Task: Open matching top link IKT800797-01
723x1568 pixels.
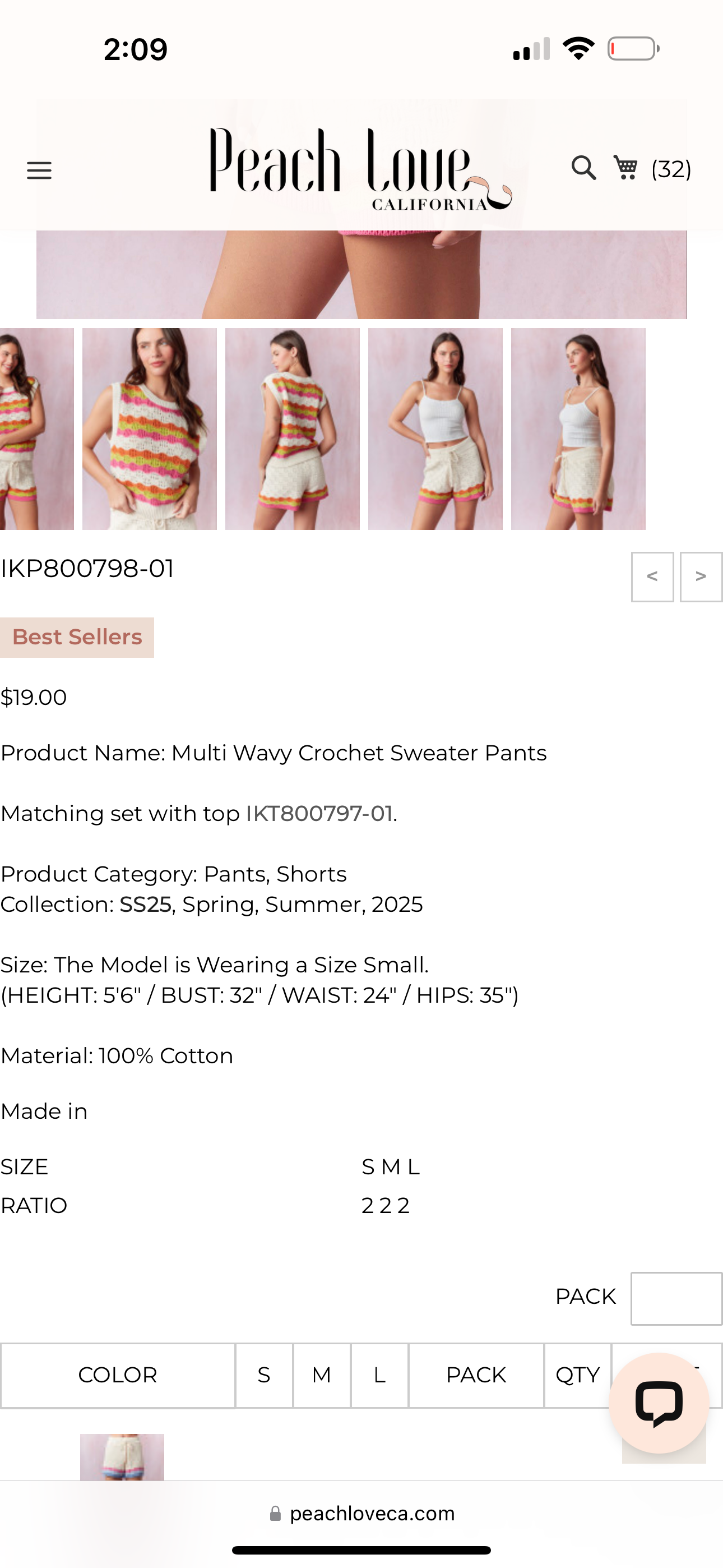Action: [x=319, y=814]
